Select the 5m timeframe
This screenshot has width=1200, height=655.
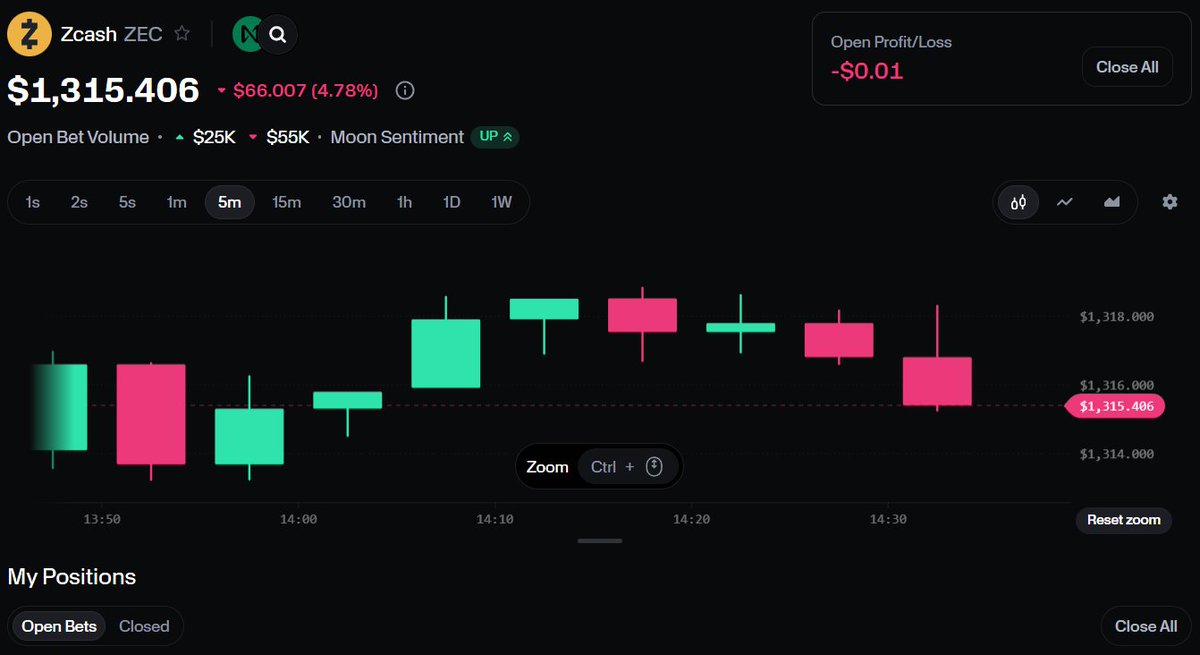[230, 202]
